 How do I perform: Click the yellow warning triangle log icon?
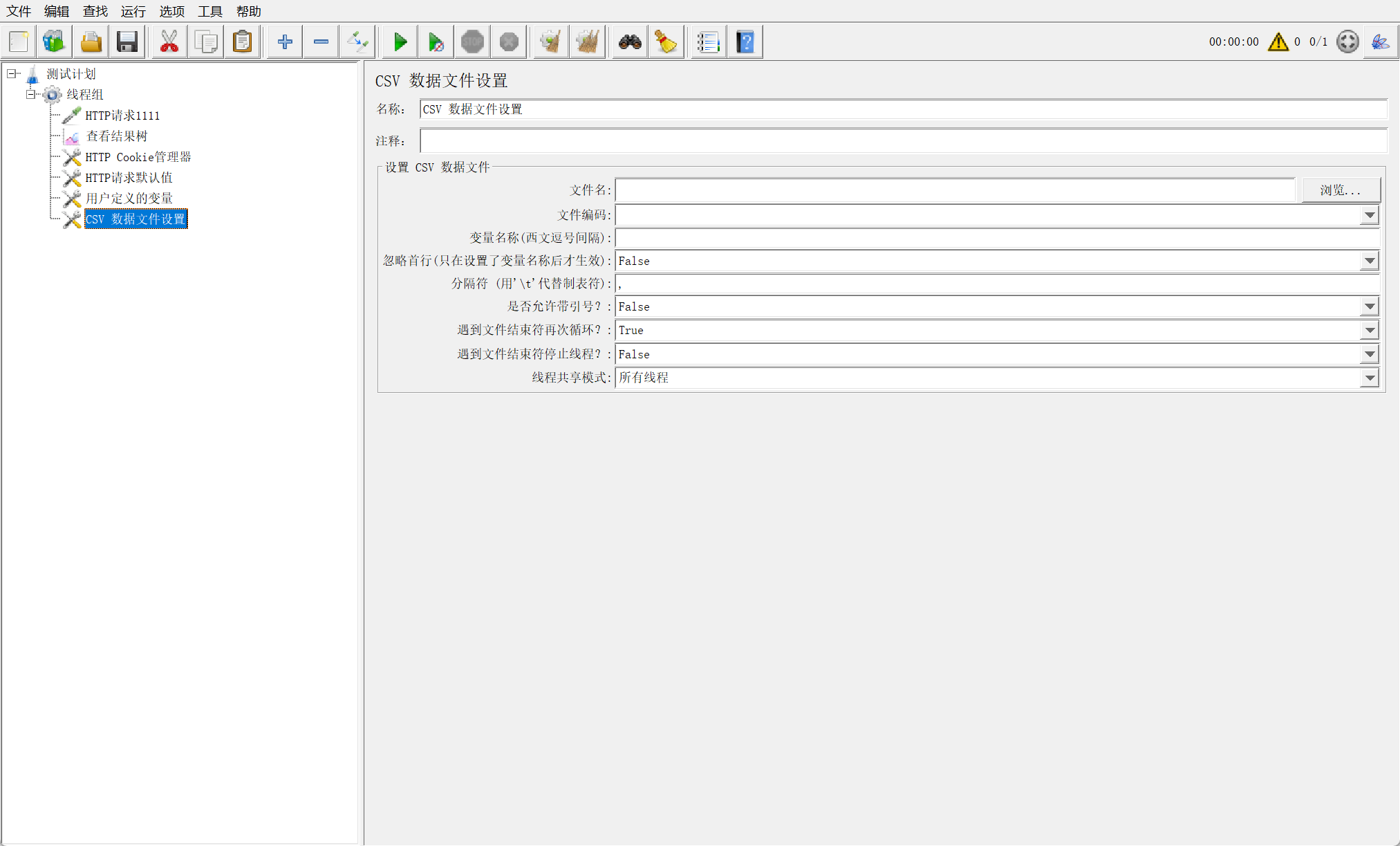(1278, 42)
